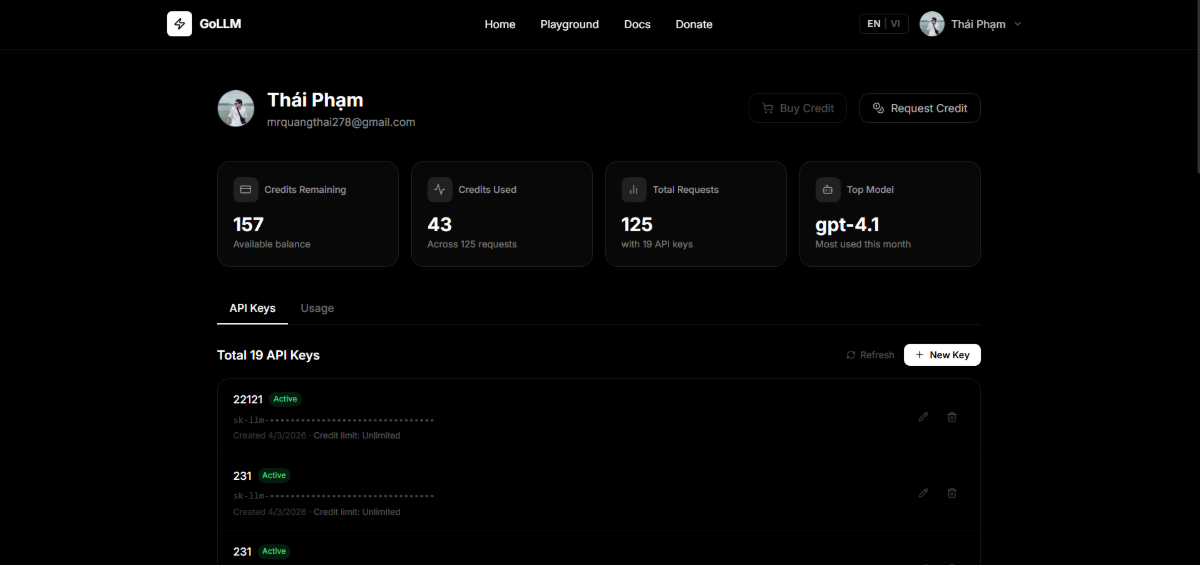
Task: Click the 157 credits remaining value
Action: click(x=248, y=225)
